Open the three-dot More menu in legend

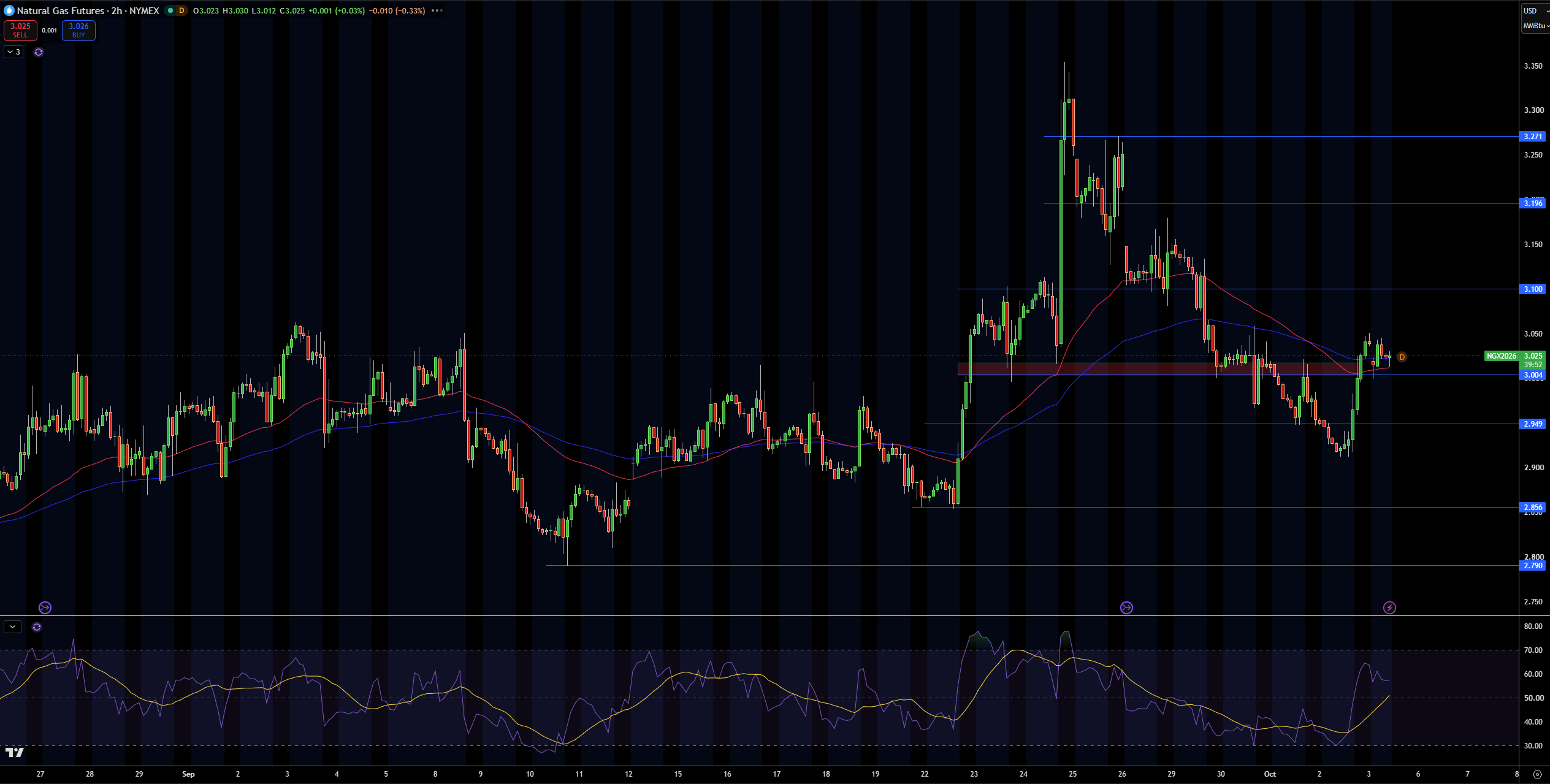point(437,10)
